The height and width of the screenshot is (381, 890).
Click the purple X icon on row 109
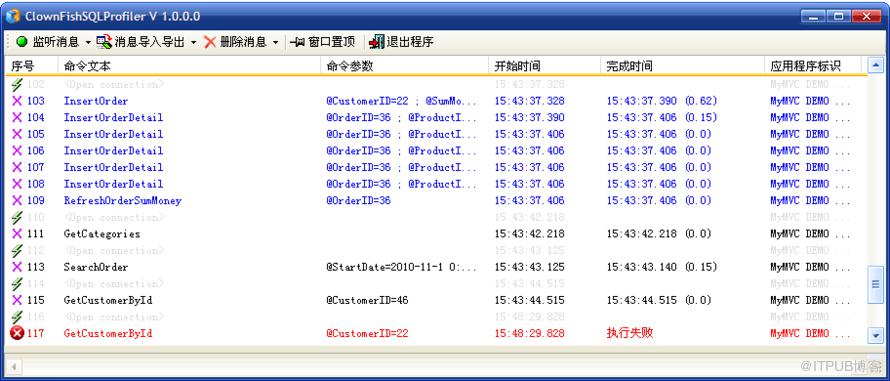point(17,200)
